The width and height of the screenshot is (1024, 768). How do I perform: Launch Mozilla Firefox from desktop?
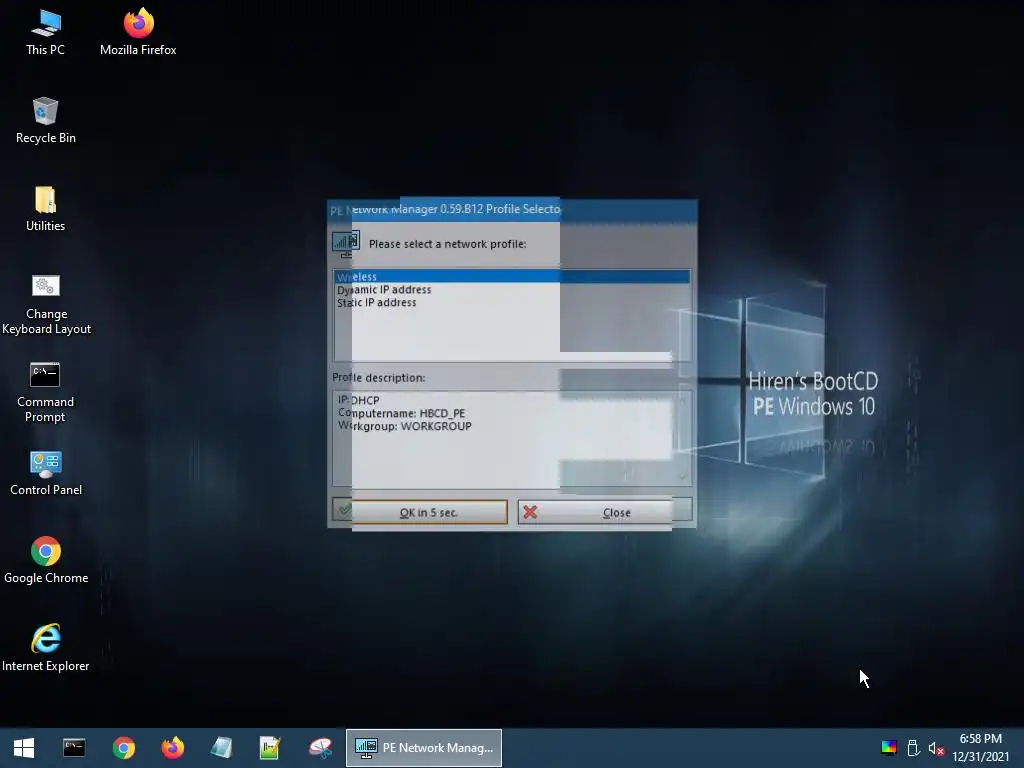coord(138,32)
